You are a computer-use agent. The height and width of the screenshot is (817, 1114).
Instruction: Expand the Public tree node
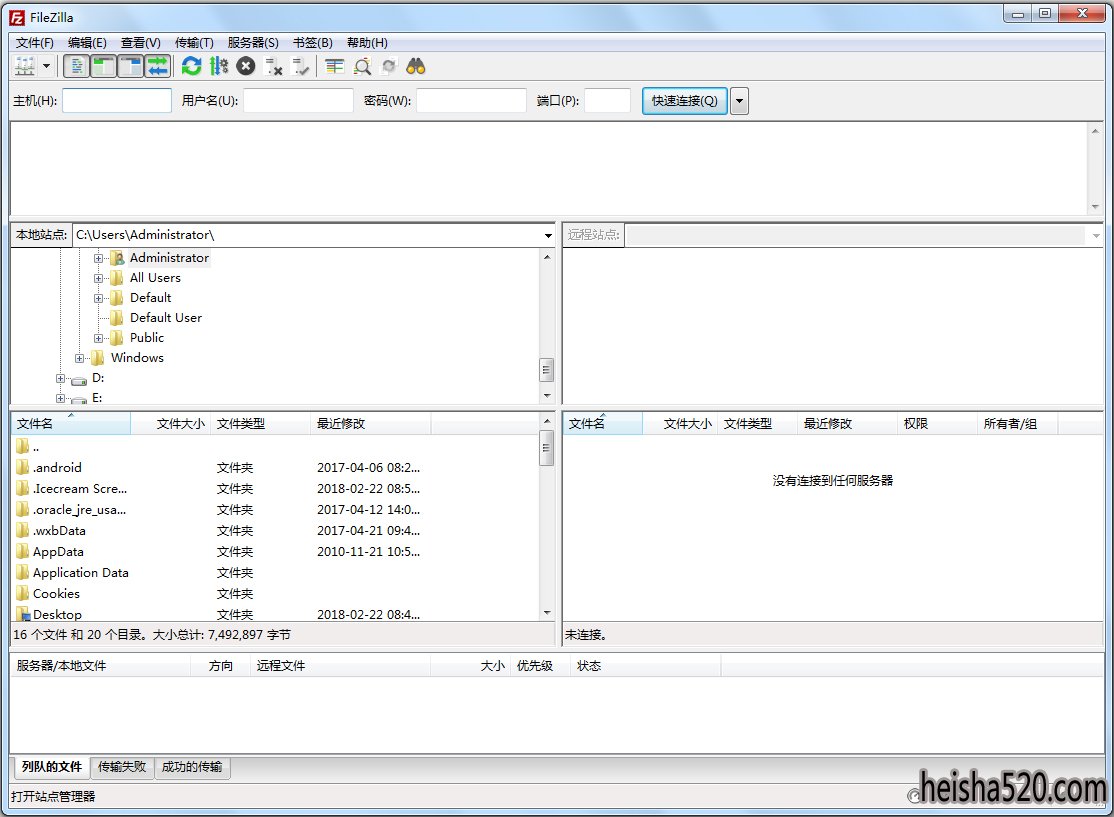(x=99, y=338)
